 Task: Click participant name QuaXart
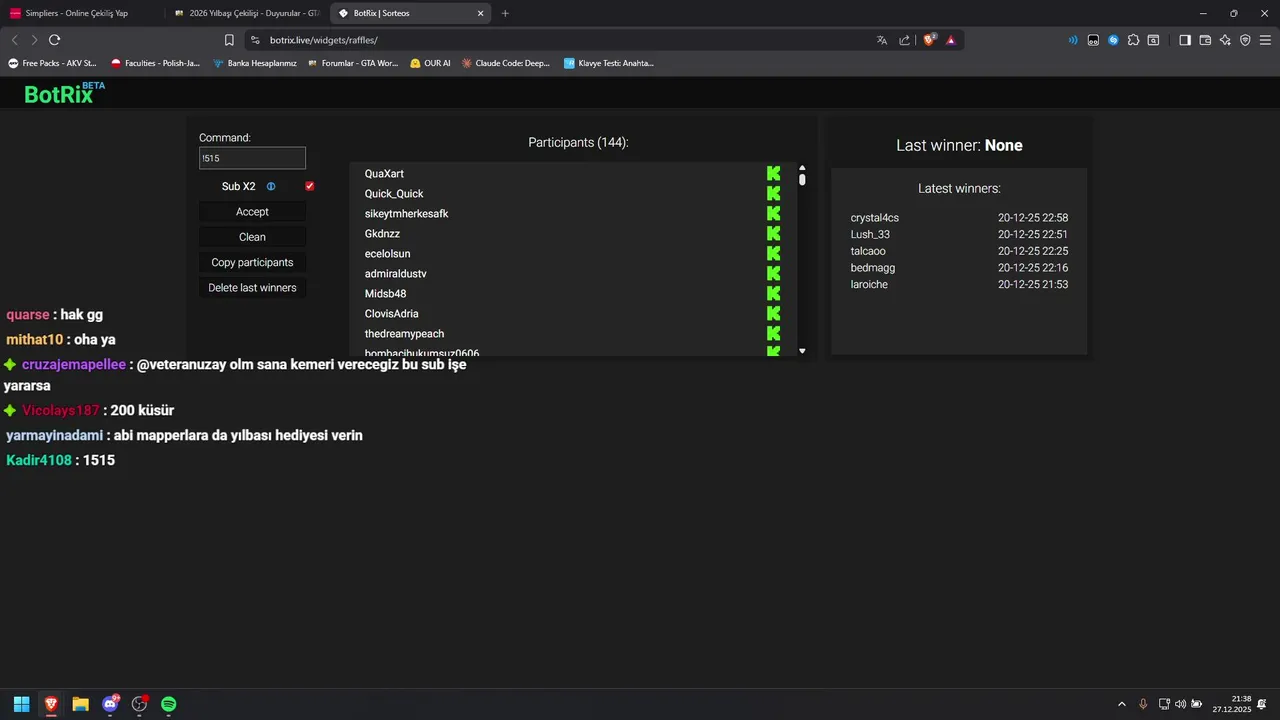pos(384,174)
